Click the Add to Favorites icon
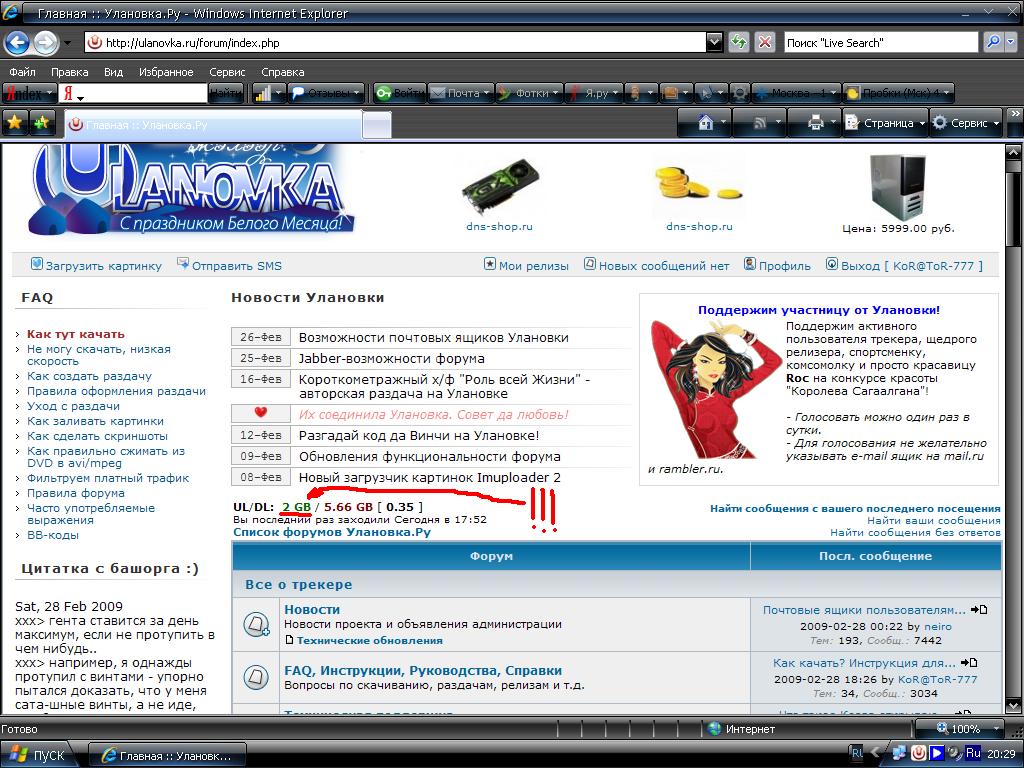Viewport: 1024px width, 768px height. (x=42, y=123)
